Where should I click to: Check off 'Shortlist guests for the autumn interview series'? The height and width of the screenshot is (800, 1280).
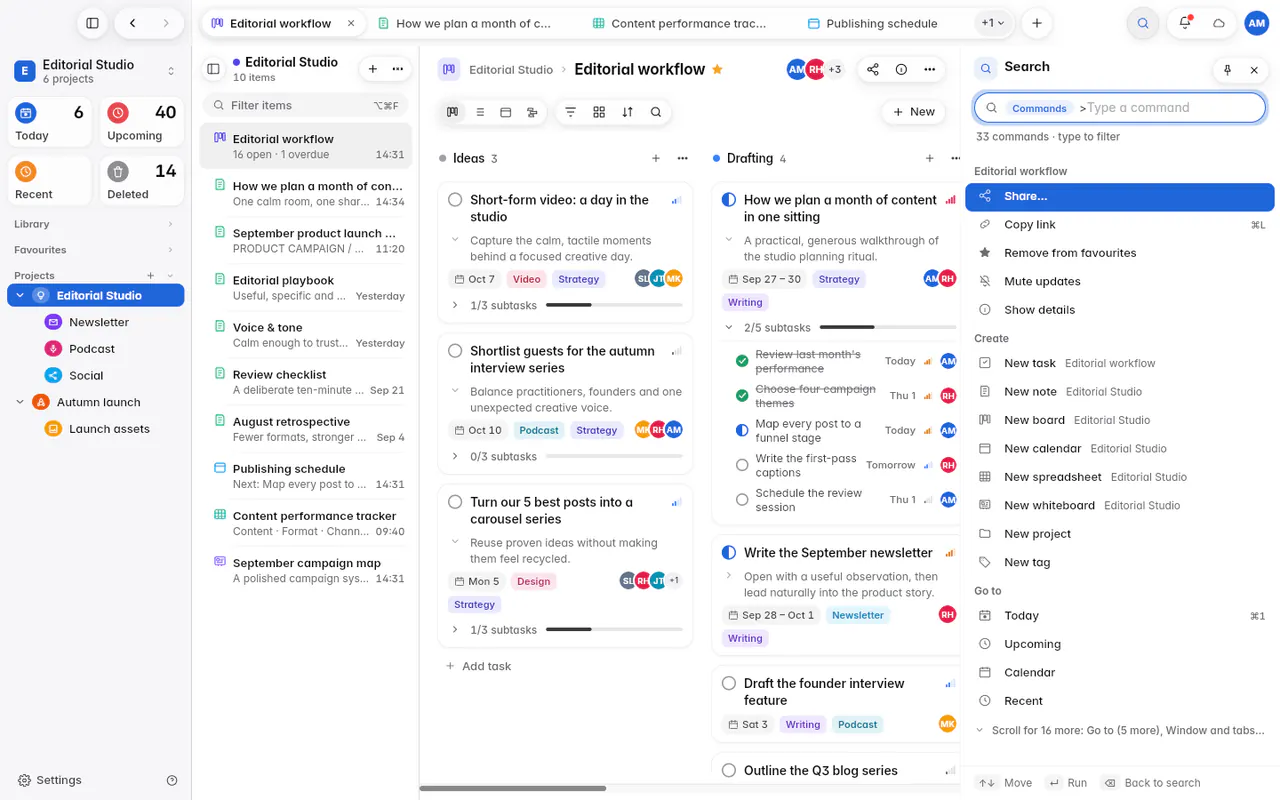pos(455,351)
